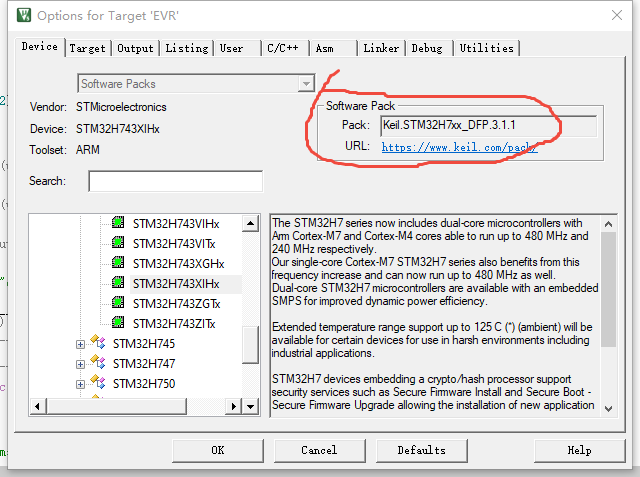Click the chip icon beside STM32H743ZITx
The width and height of the screenshot is (640, 477).
pyautogui.click(x=118, y=322)
